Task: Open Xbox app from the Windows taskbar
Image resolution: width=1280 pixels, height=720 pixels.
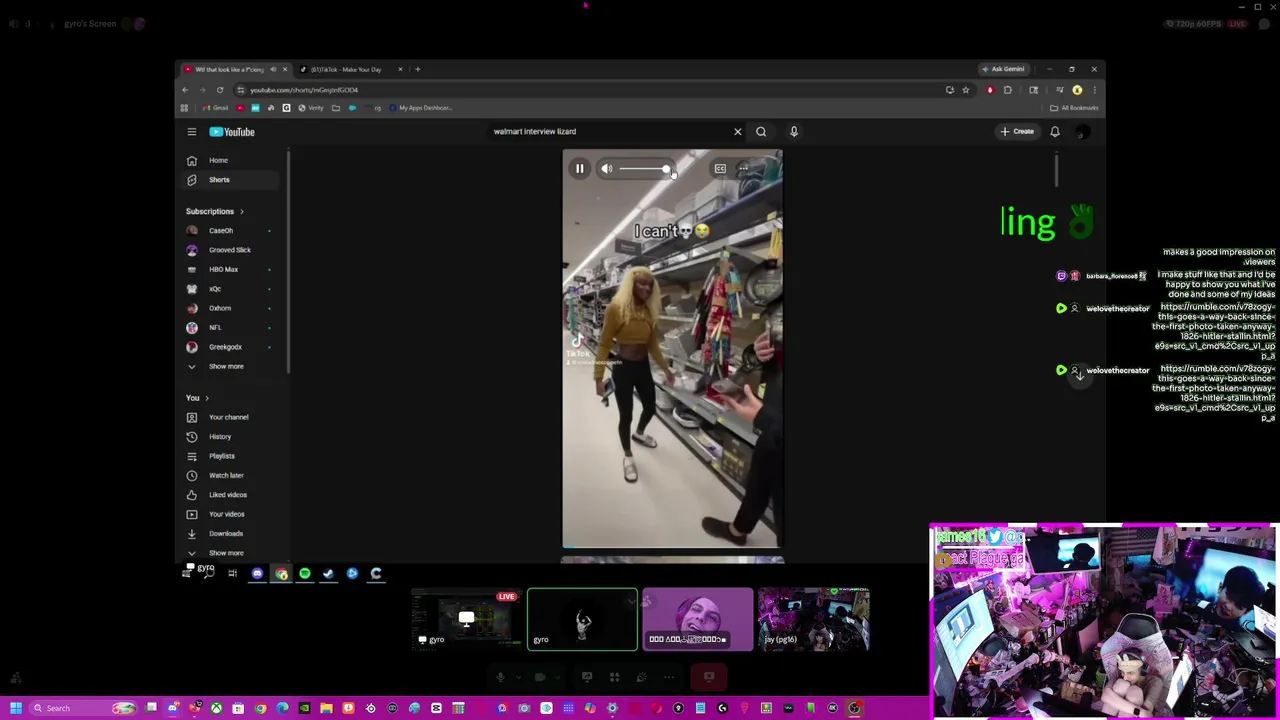Action: click(x=216, y=708)
